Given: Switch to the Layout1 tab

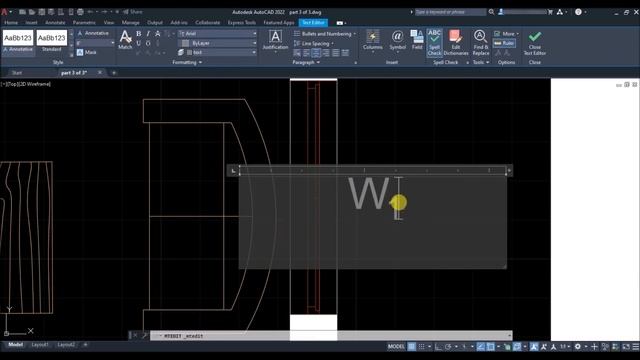Looking at the screenshot, I should tap(40, 345).
